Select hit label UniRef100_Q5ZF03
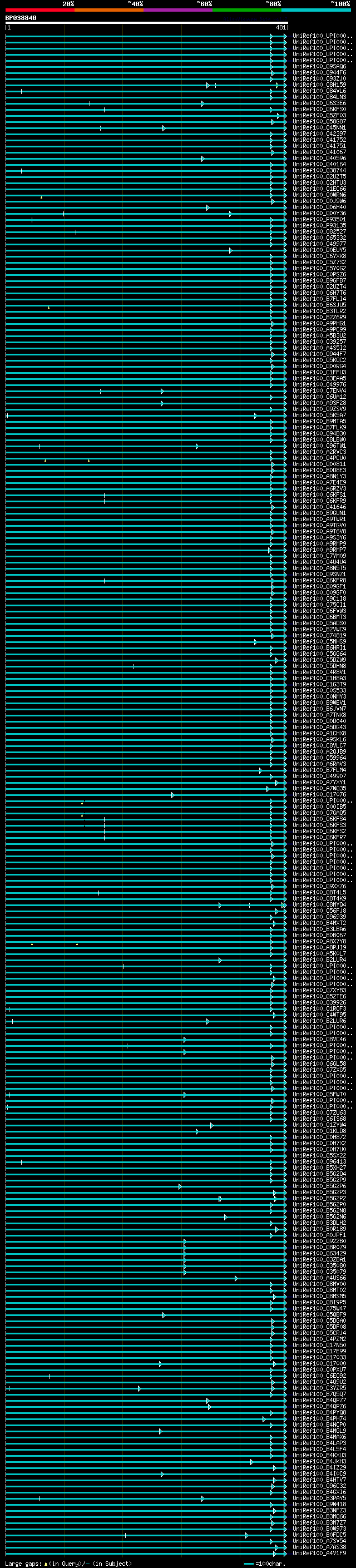The height and width of the screenshot is (1568, 356). pos(319,115)
